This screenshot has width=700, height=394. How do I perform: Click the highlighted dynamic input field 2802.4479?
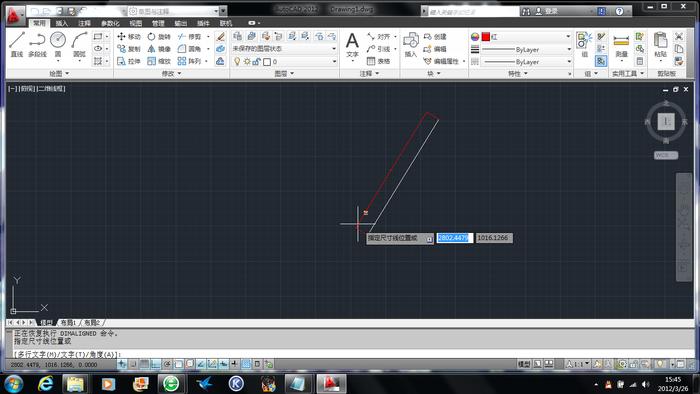[454, 238]
